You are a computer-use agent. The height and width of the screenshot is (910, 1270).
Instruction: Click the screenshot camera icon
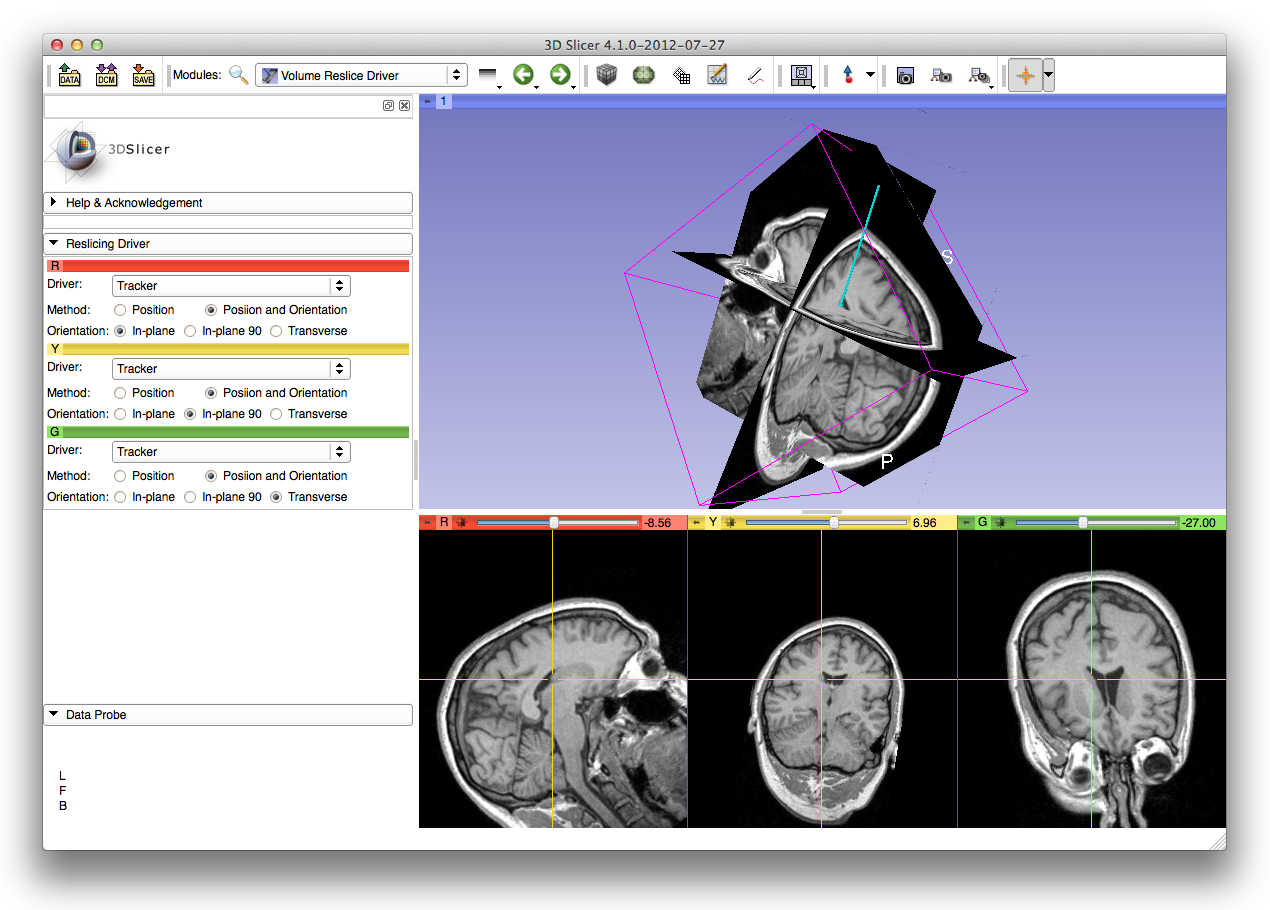(905, 75)
